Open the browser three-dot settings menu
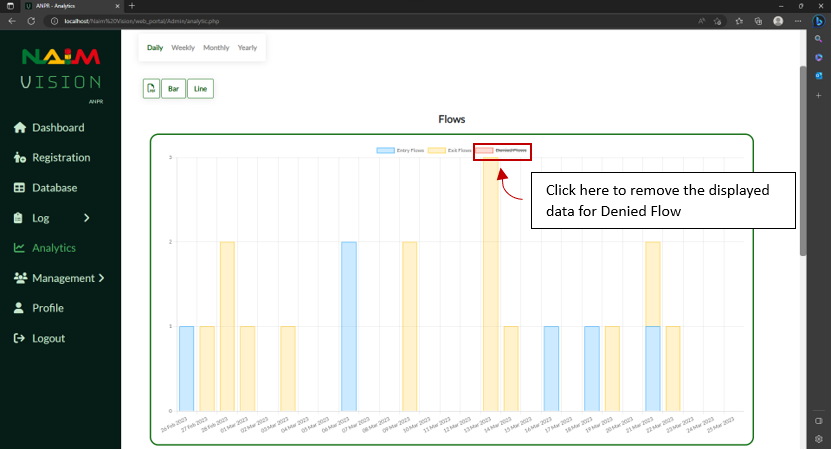833x450 pixels. click(x=798, y=21)
